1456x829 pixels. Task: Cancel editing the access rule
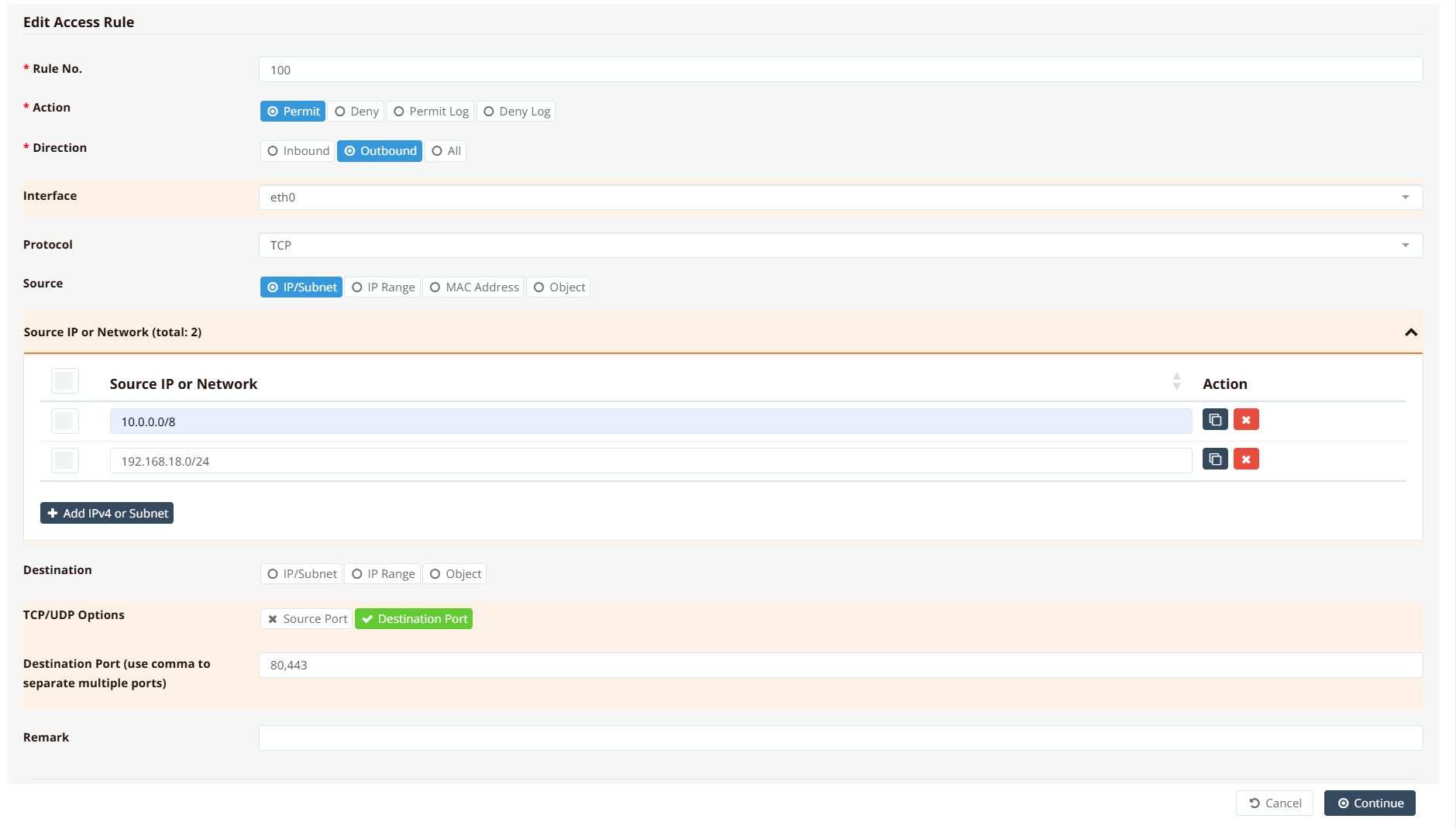point(1274,803)
